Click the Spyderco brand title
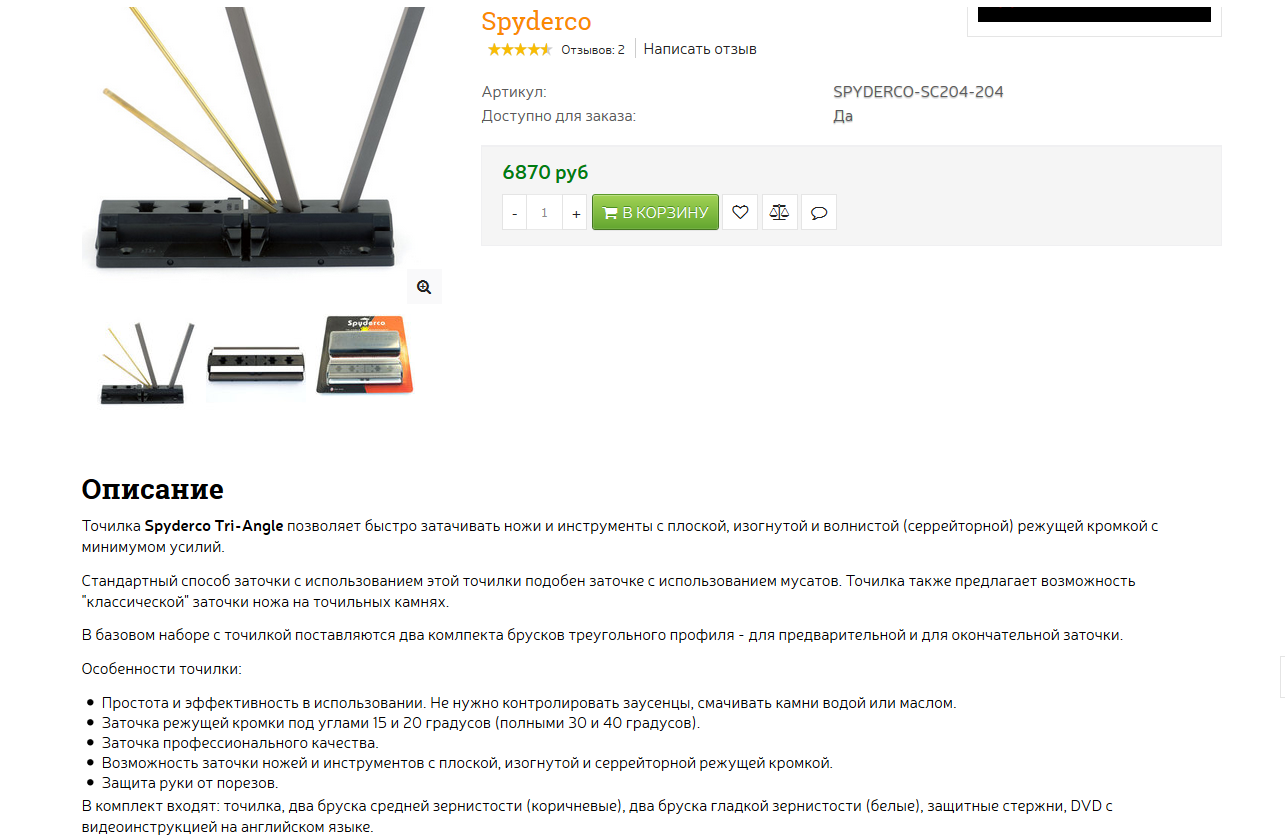The width and height of the screenshot is (1285, 839). click(x=536, y=21)
